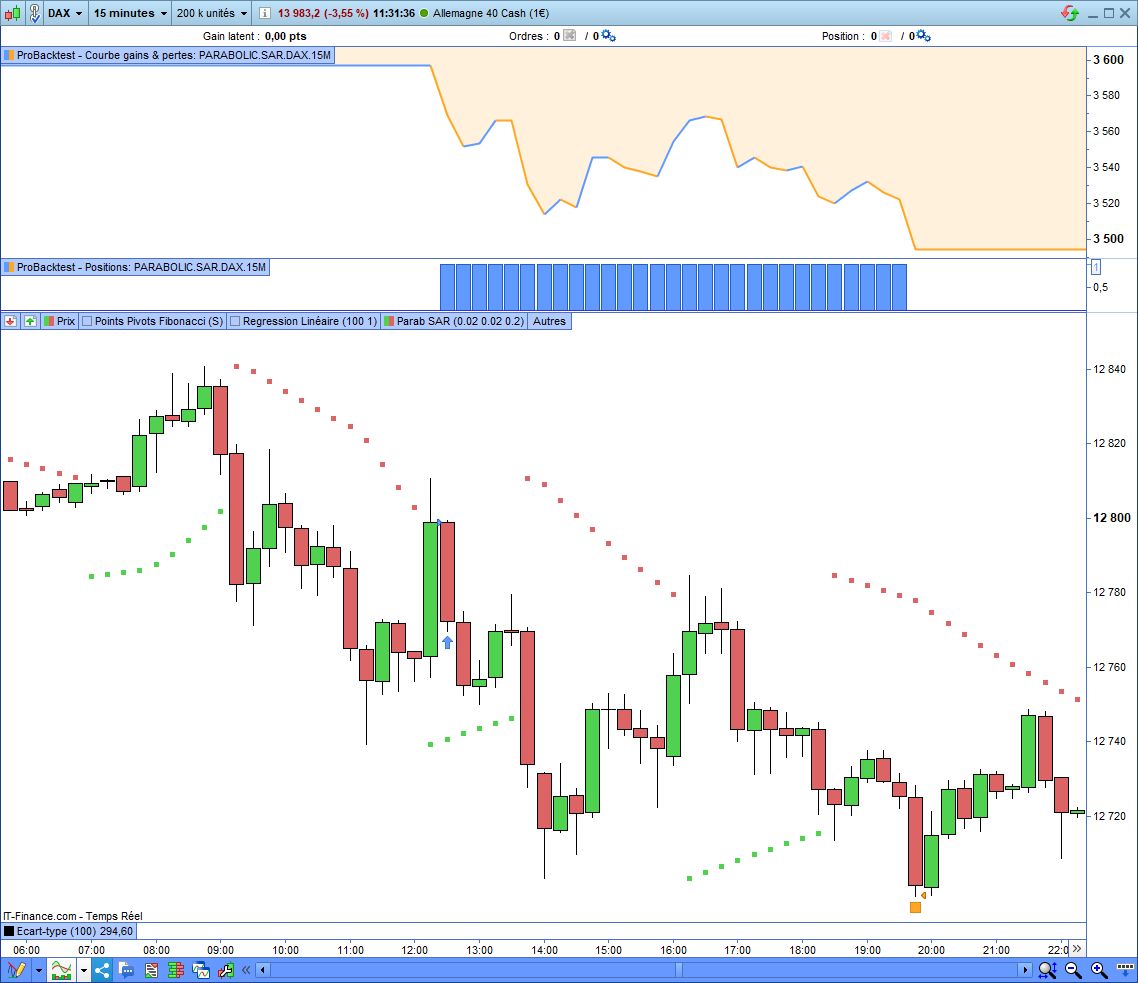The height and width of the screenshot is (983, 1138).
Task: Open the 15 minutes timeframe dropdown
Action: pos(131,13)
